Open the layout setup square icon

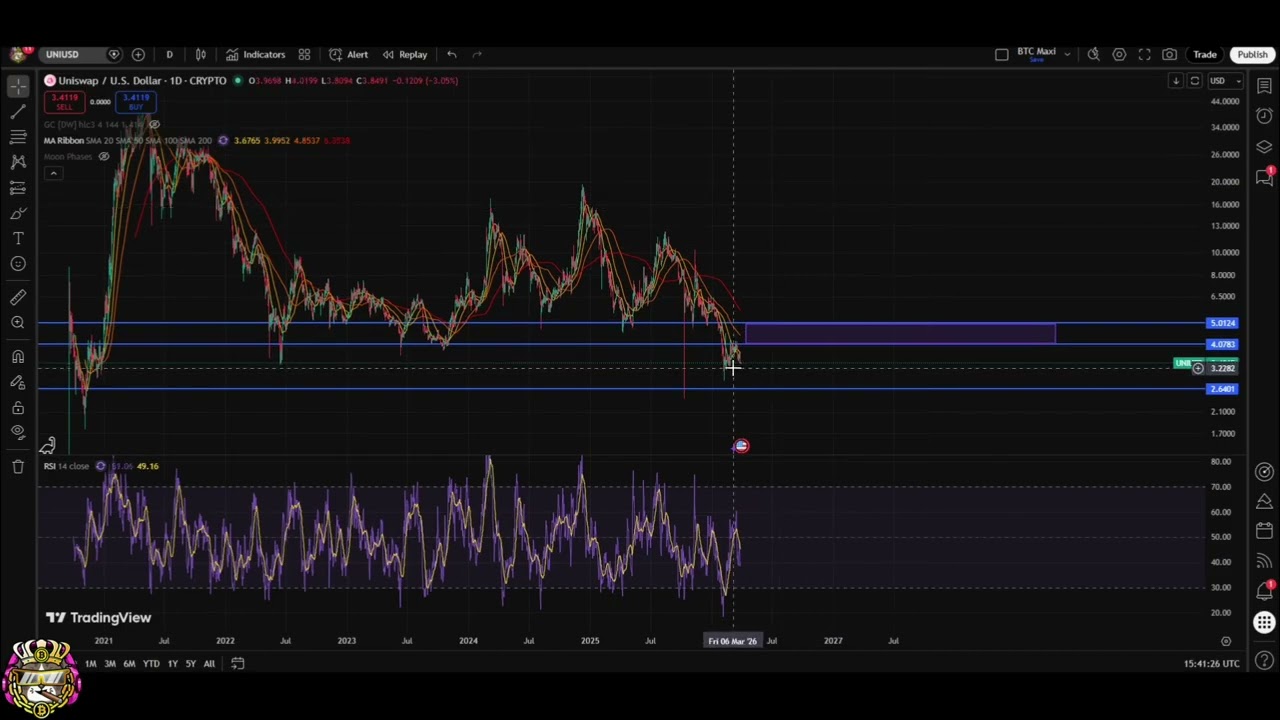point(1002,54)
